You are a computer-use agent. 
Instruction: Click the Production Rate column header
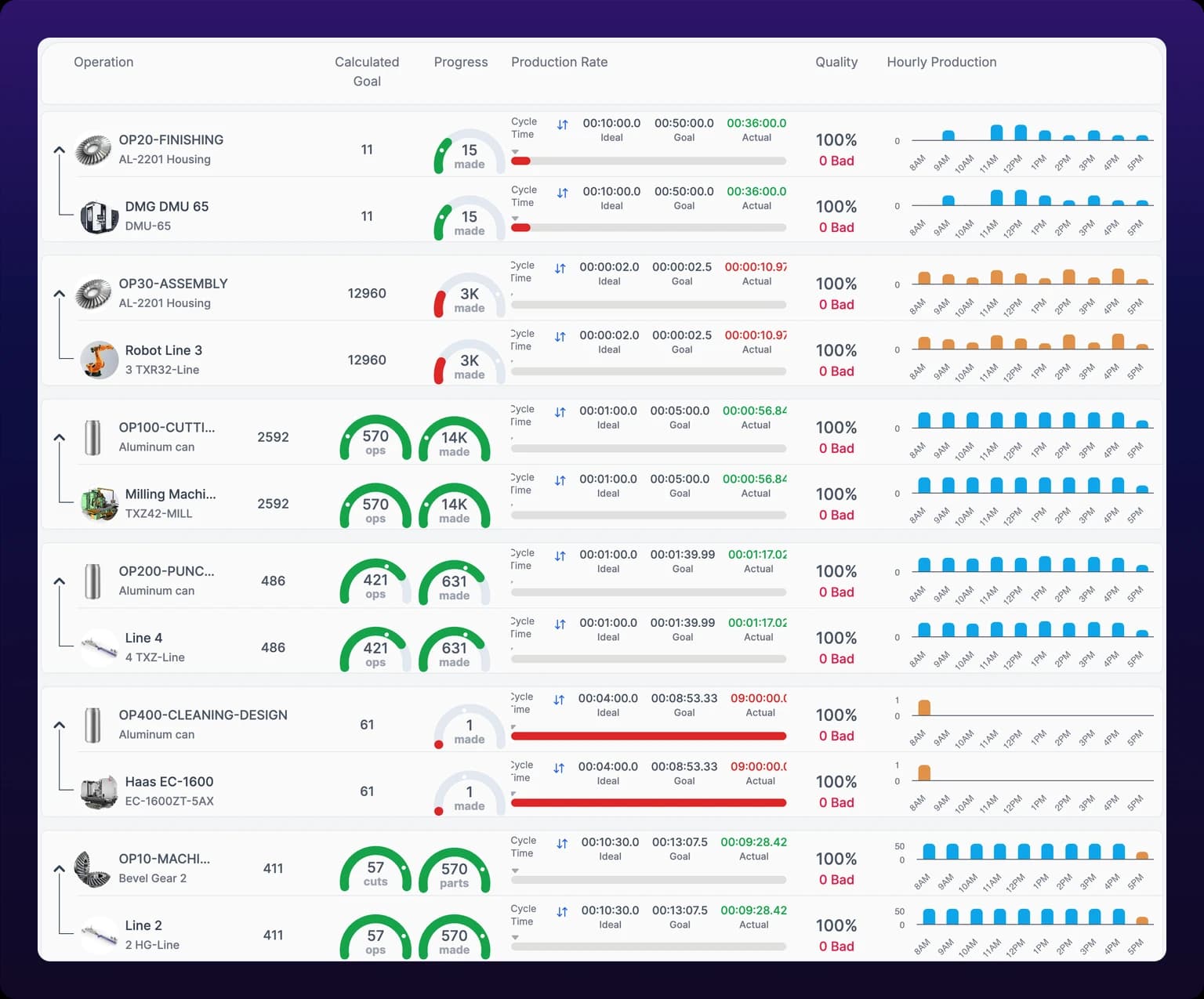coord(559,62)
